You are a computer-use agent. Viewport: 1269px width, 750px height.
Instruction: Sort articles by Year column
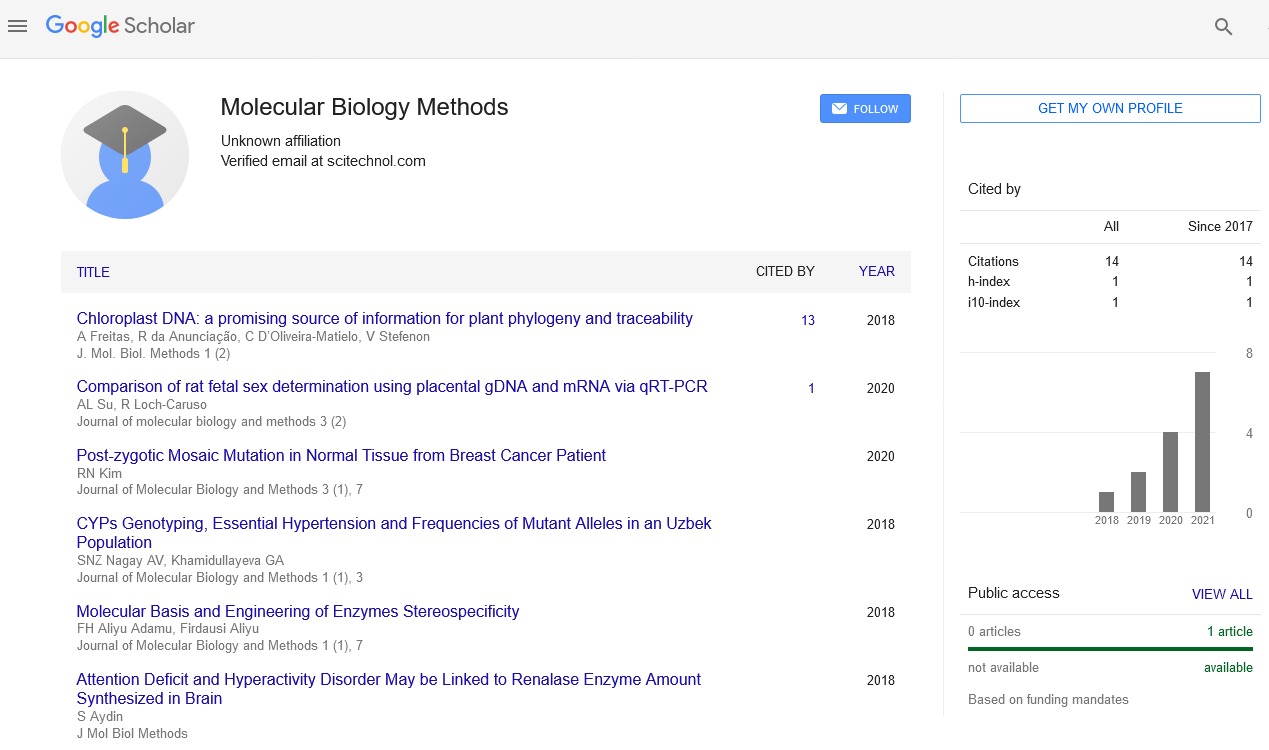tap(877, 271)
